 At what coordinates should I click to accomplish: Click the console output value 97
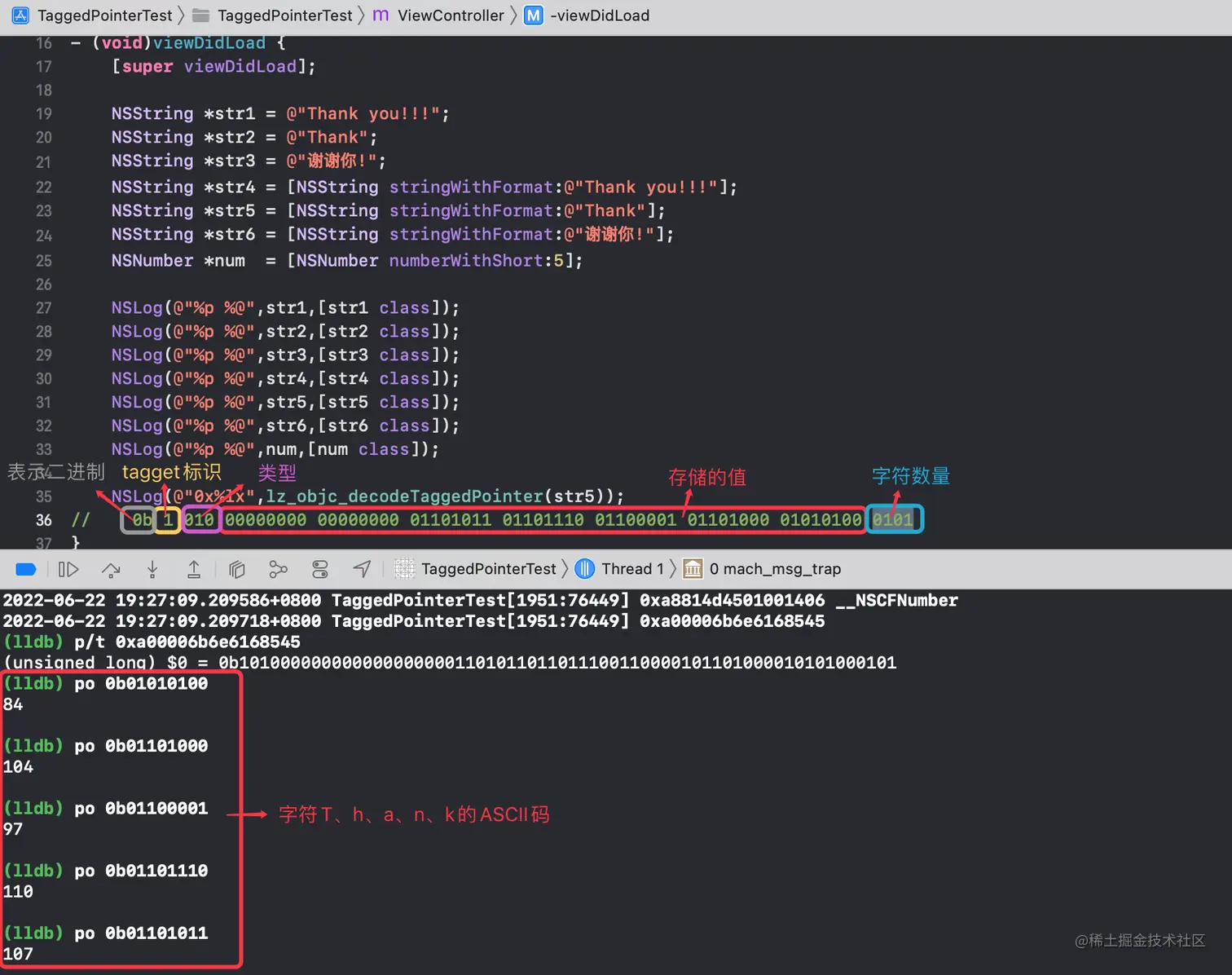(x=13, y=829)
